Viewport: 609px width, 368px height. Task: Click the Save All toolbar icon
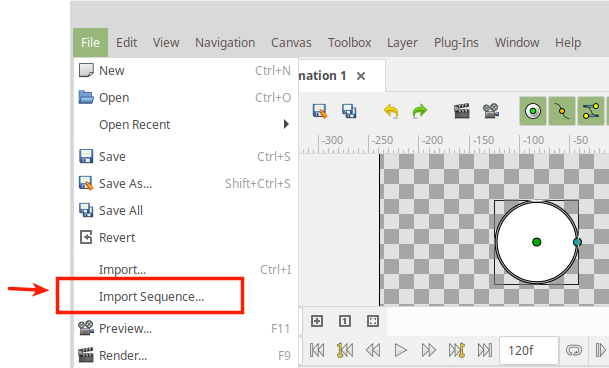[349, 111]
